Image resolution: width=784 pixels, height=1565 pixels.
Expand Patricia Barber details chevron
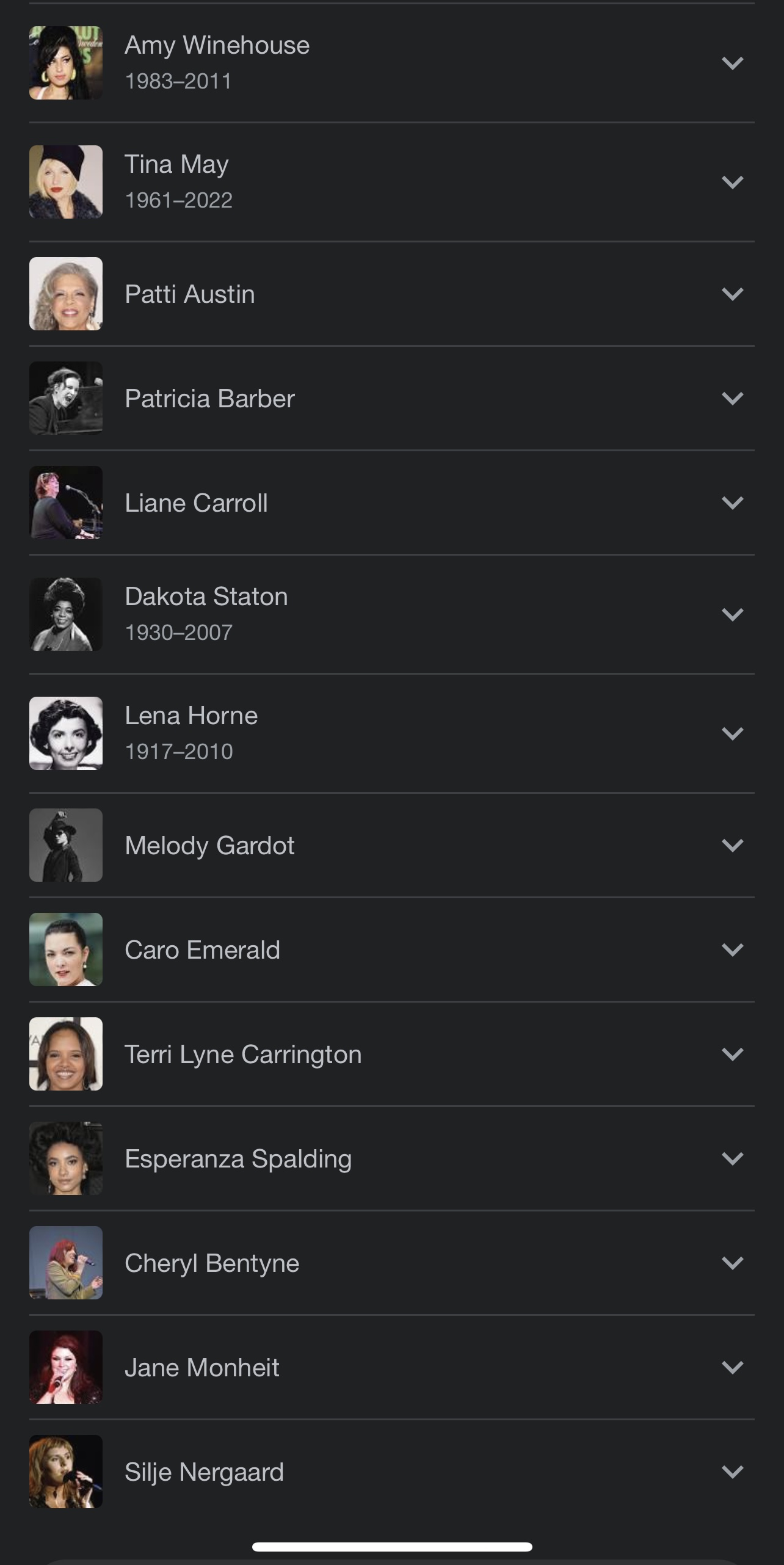732,398
